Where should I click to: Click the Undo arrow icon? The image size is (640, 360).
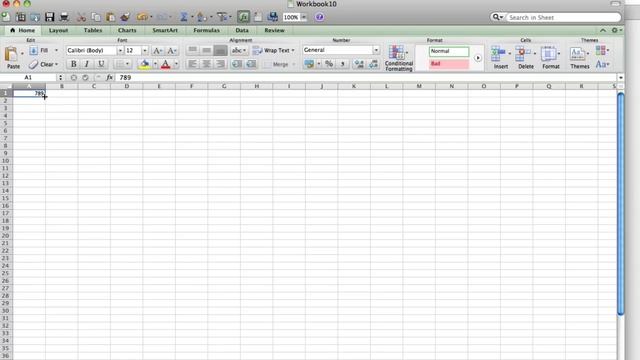point(142,17)
